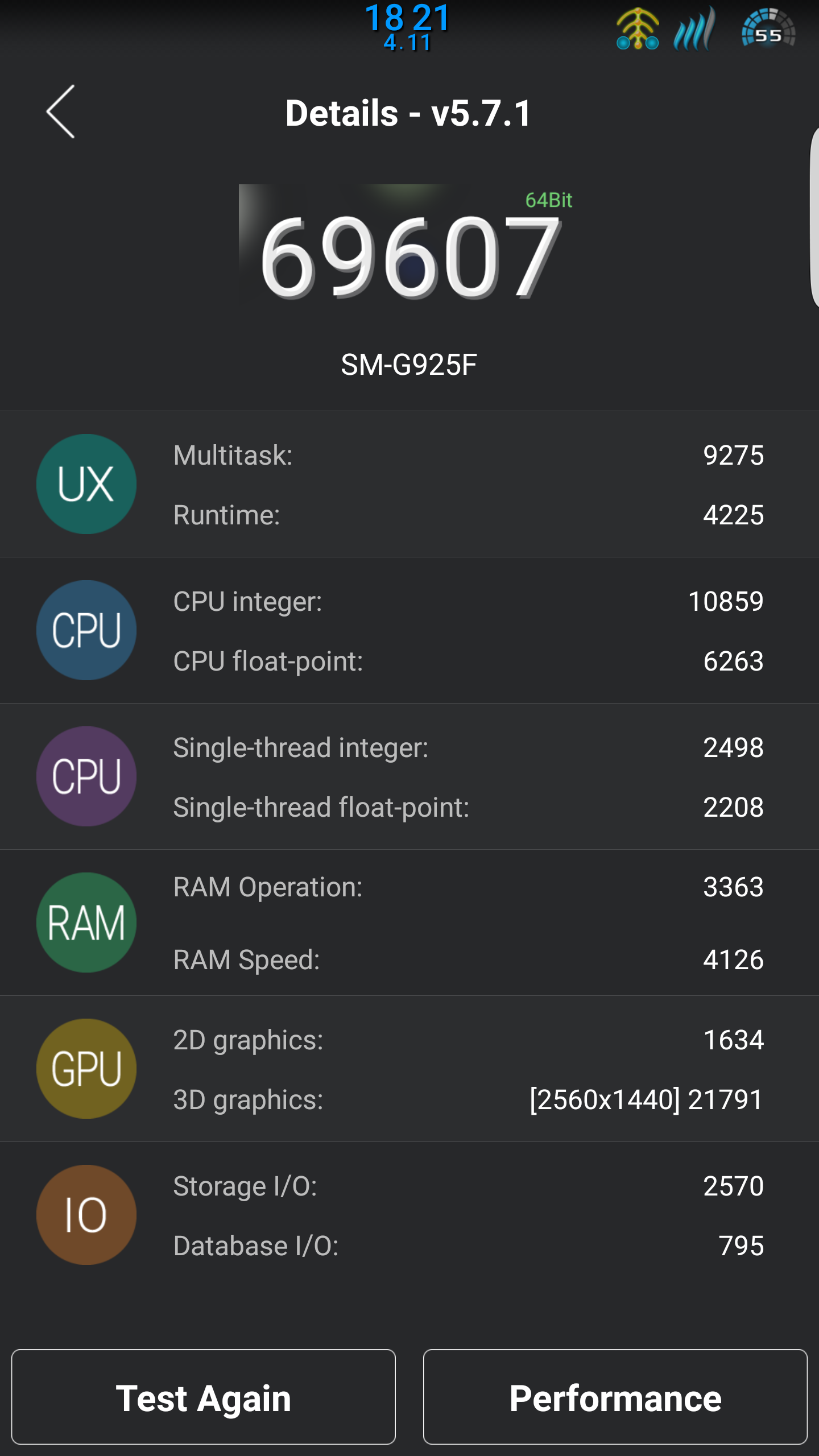This screenshot has height=1456, width=819.
Task: Tap the battery gauge showing 55
Action: 768,30
